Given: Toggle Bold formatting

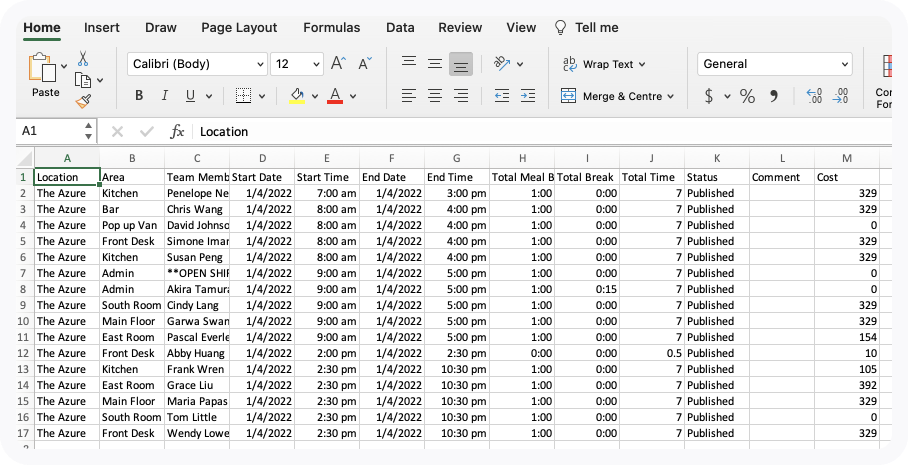Looking at the screenshot, I should (x=139, y=96).
